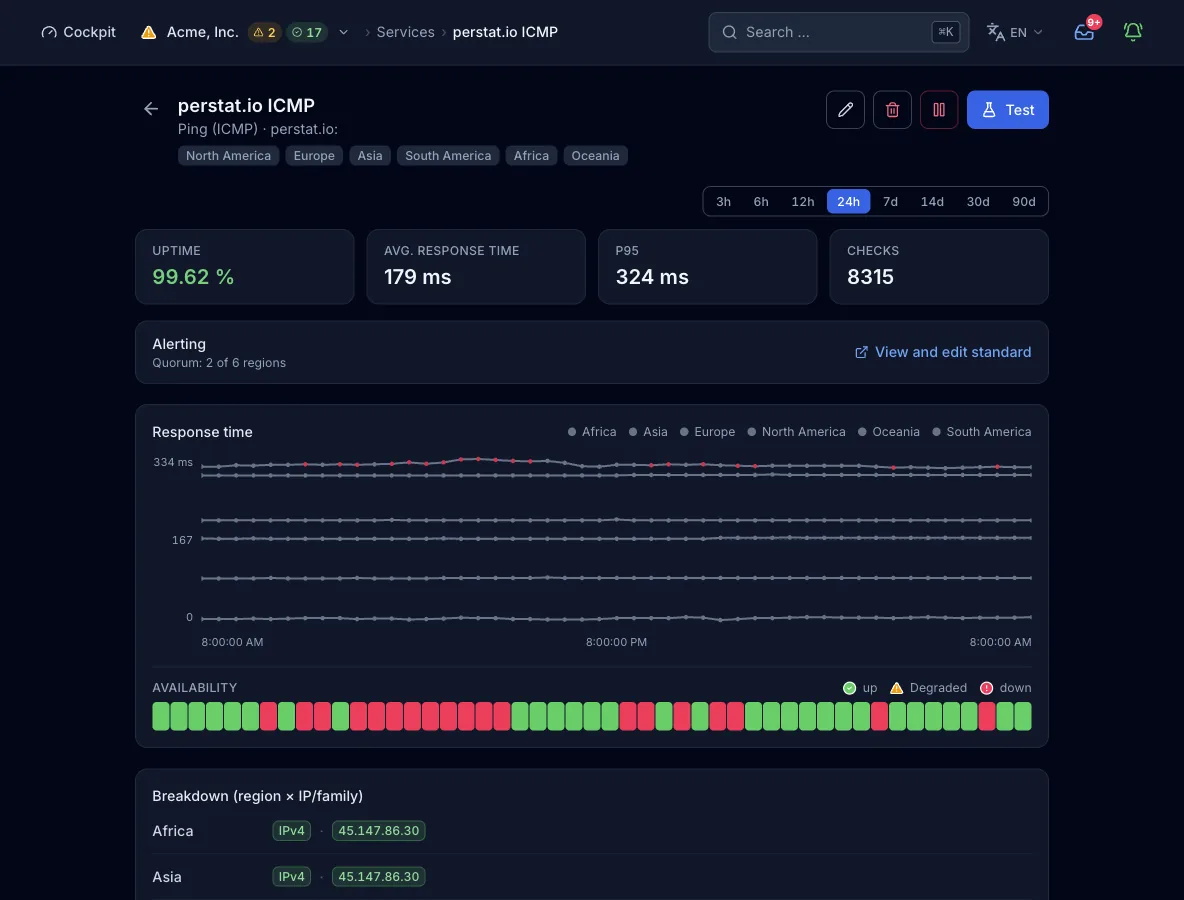Click the 8:00:00 PM axis label

[616, 643]
